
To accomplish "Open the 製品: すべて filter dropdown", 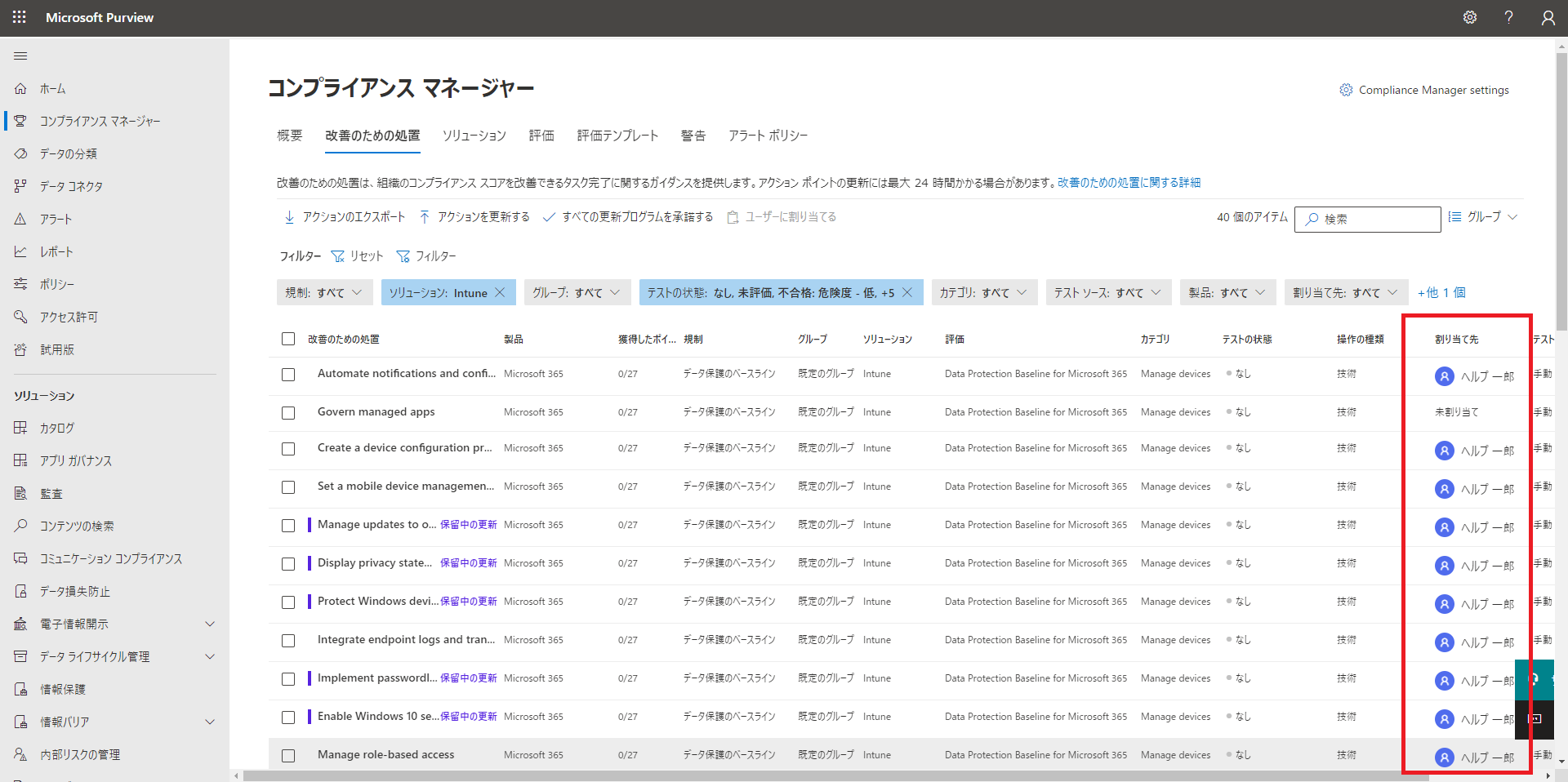I will (x=1227, y=292).
